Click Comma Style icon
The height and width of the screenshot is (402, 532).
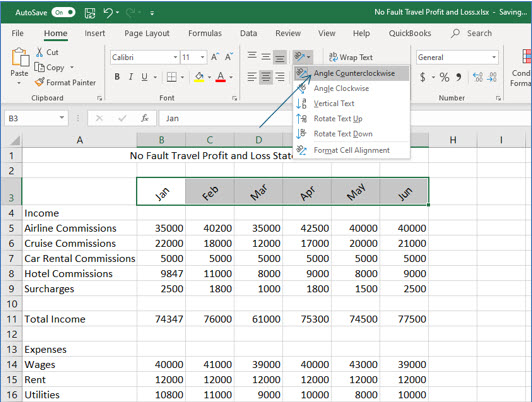pos(459,77)
